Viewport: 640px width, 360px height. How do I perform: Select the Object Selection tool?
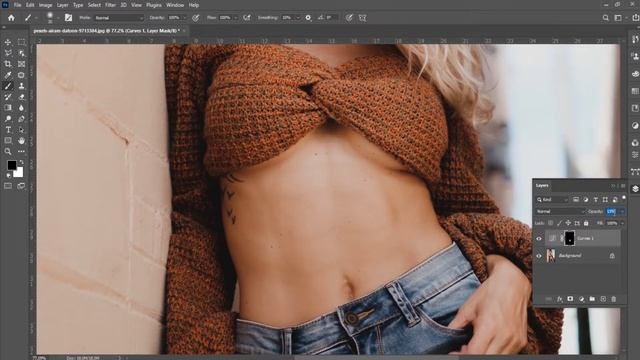(x=21, y=53)
